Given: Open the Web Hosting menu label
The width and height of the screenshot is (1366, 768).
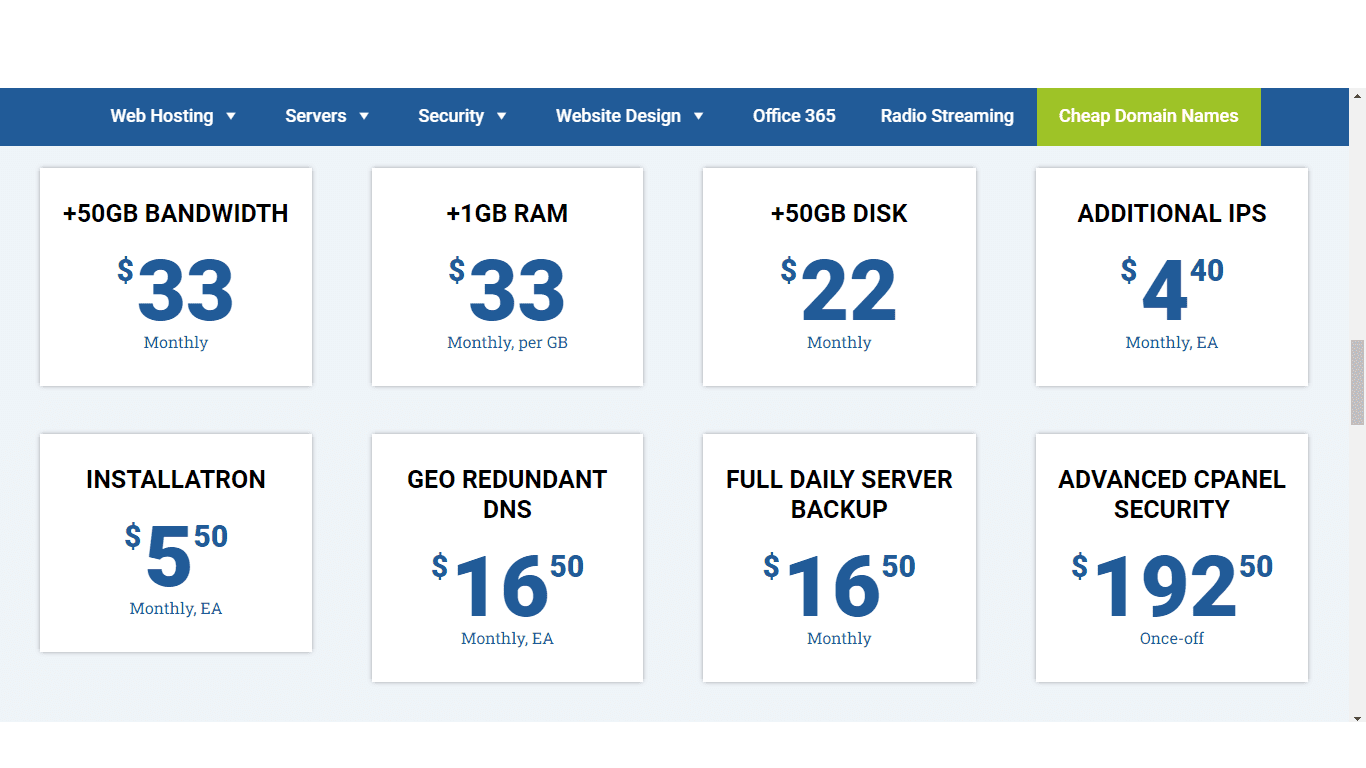Looking at the screenshot, I should pos(161,116).
